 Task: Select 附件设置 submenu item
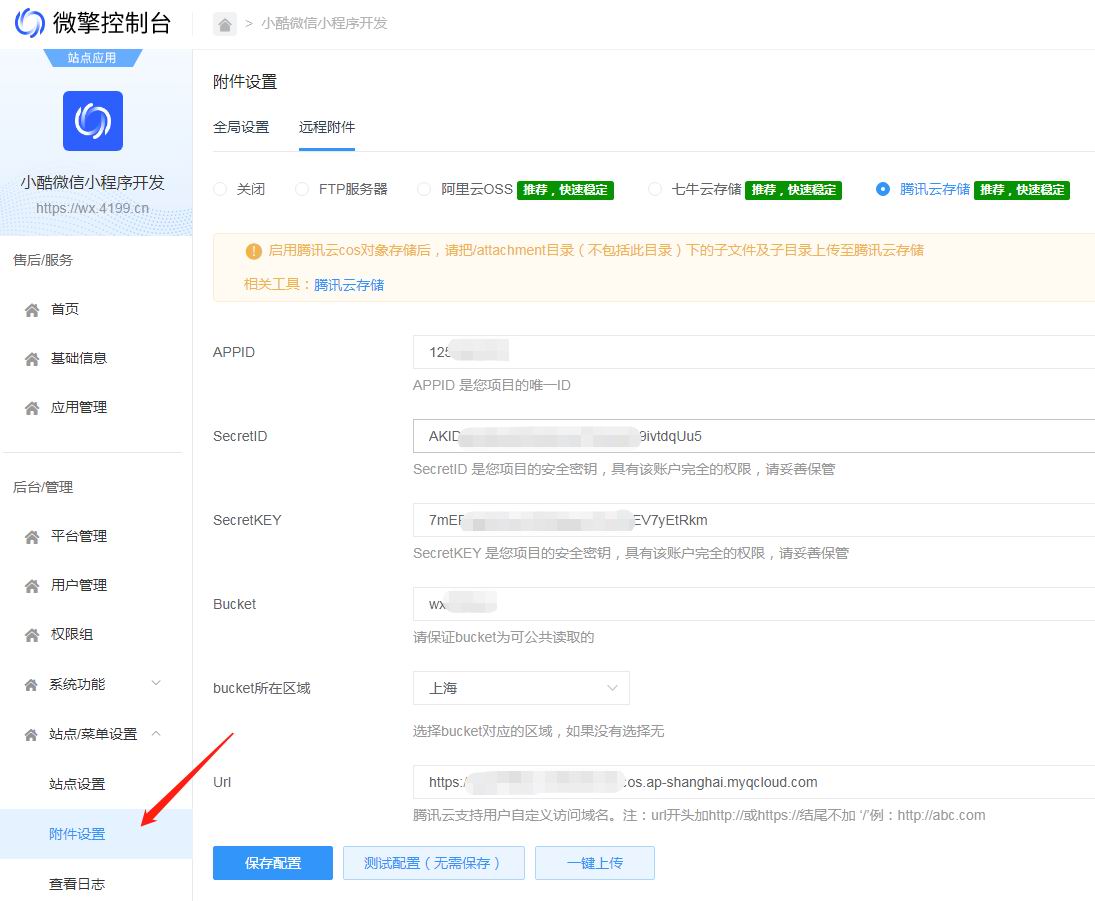tap(96, 834)
